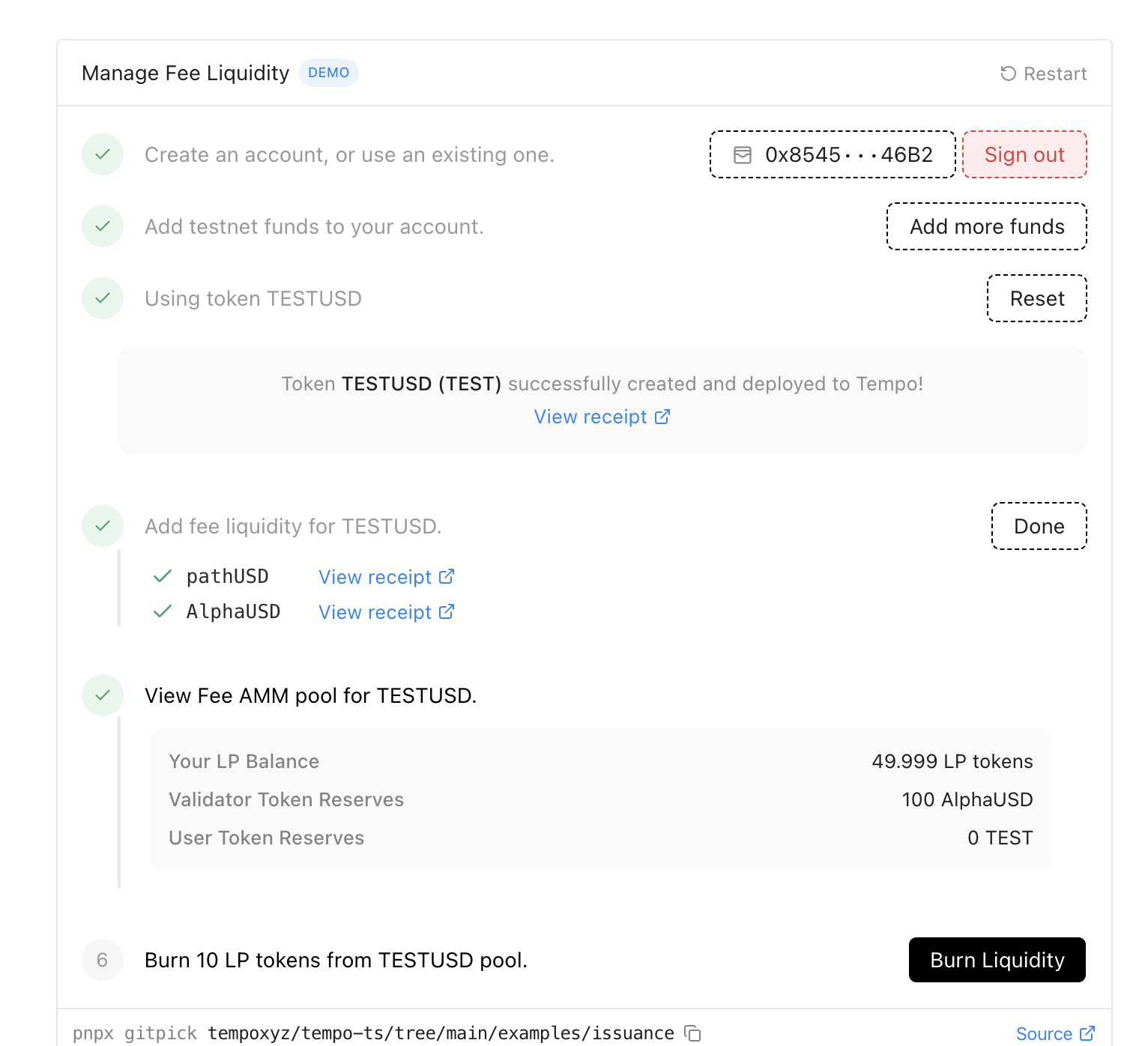Click the Add testnet funds step checkmark
The height and width of the screenshot is (1046, 1148).
(103, 226)
